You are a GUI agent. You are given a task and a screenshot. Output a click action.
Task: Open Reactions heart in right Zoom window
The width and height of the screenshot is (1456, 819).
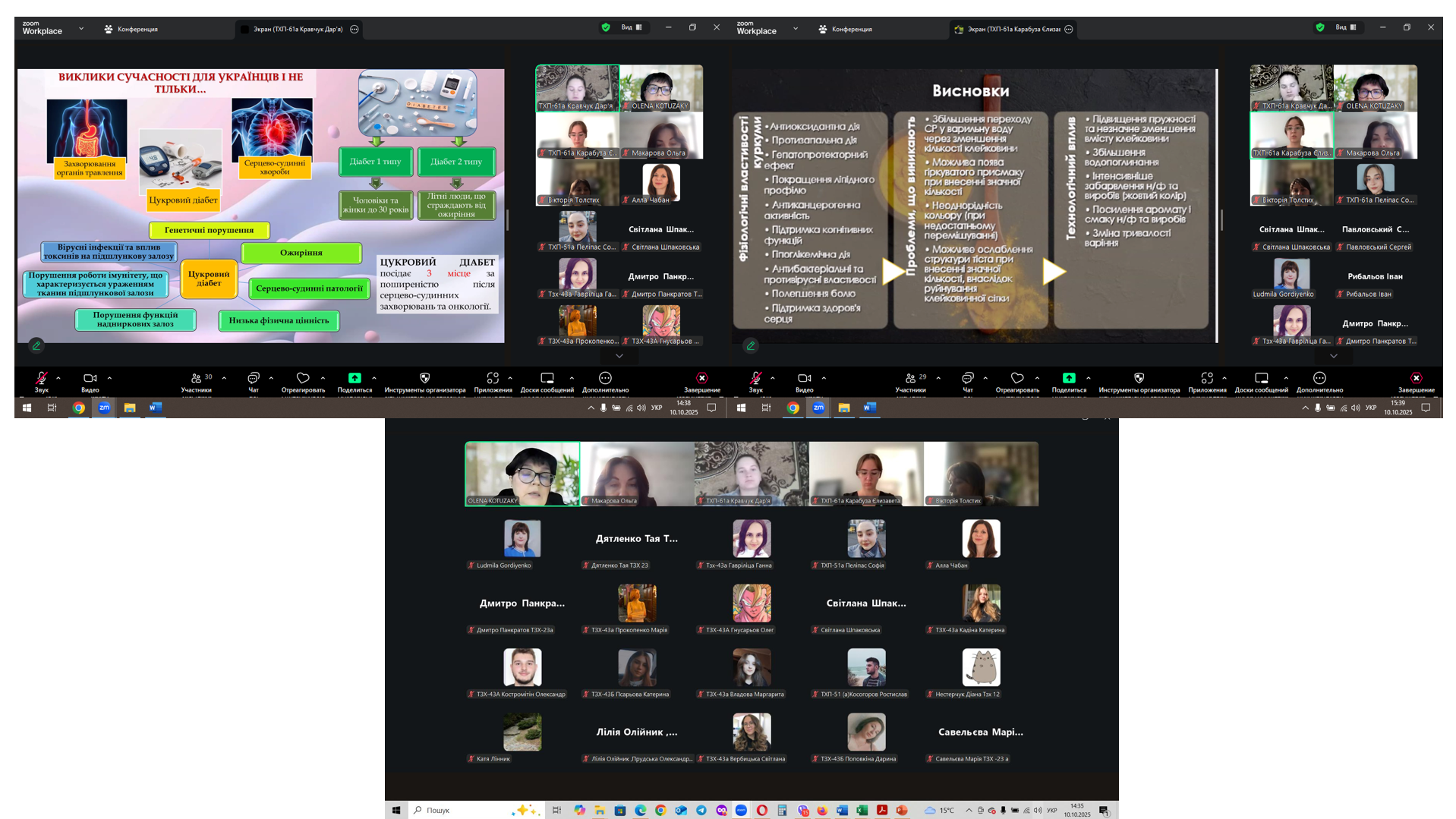pos(1017,378)
